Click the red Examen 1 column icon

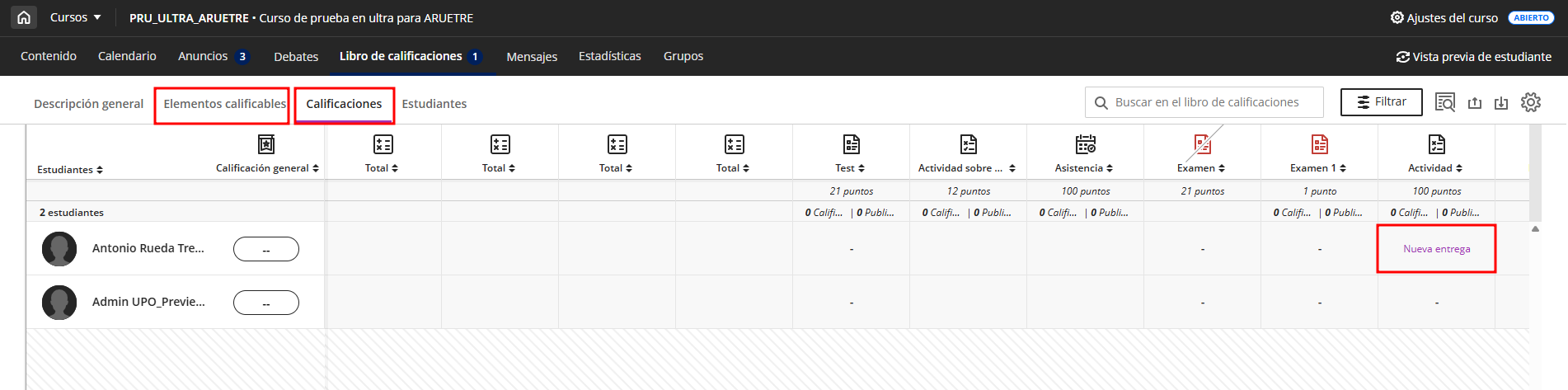[x=1319, y=144]
